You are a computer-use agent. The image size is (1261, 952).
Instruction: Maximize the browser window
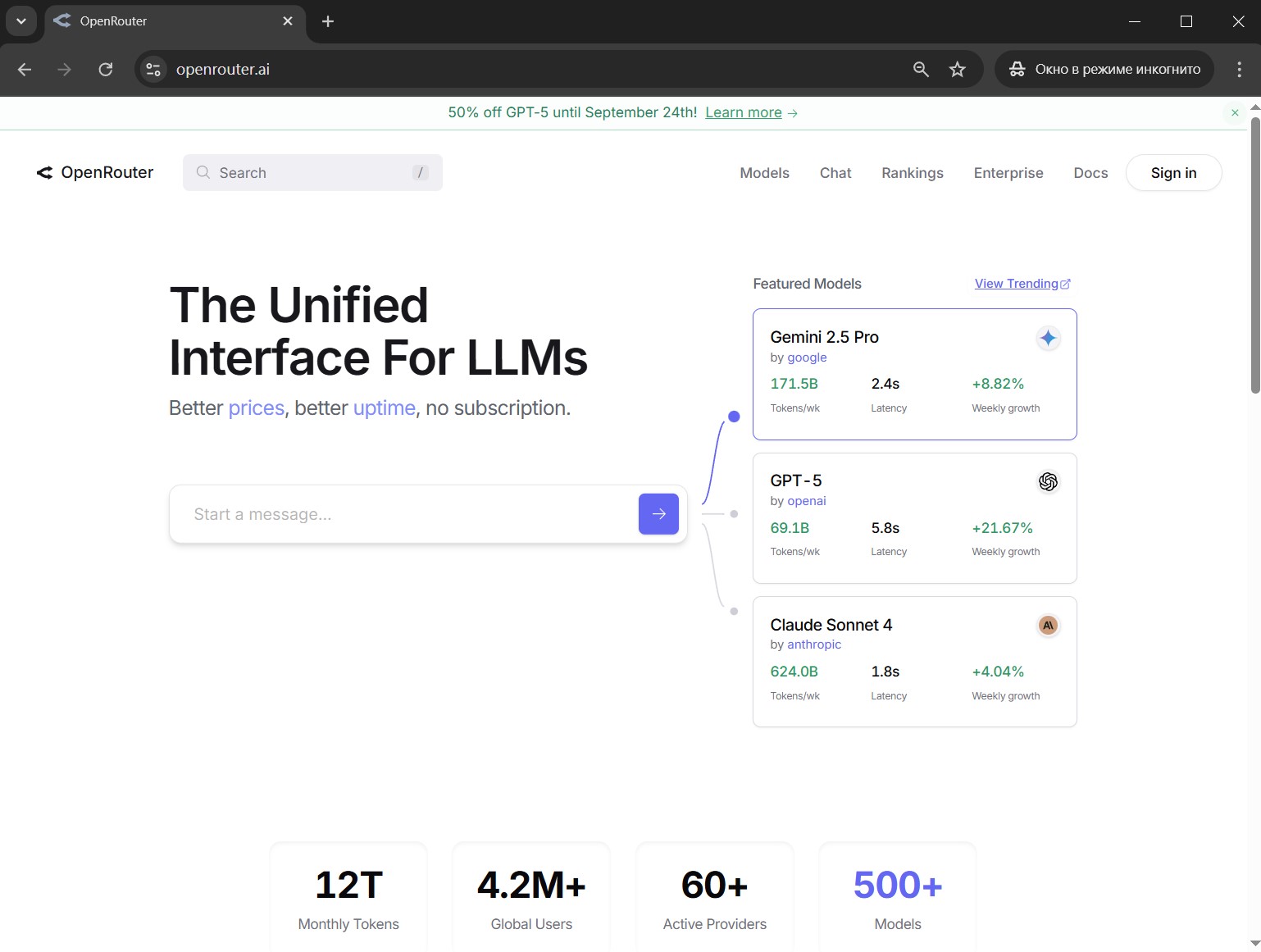pos(1186,21)
